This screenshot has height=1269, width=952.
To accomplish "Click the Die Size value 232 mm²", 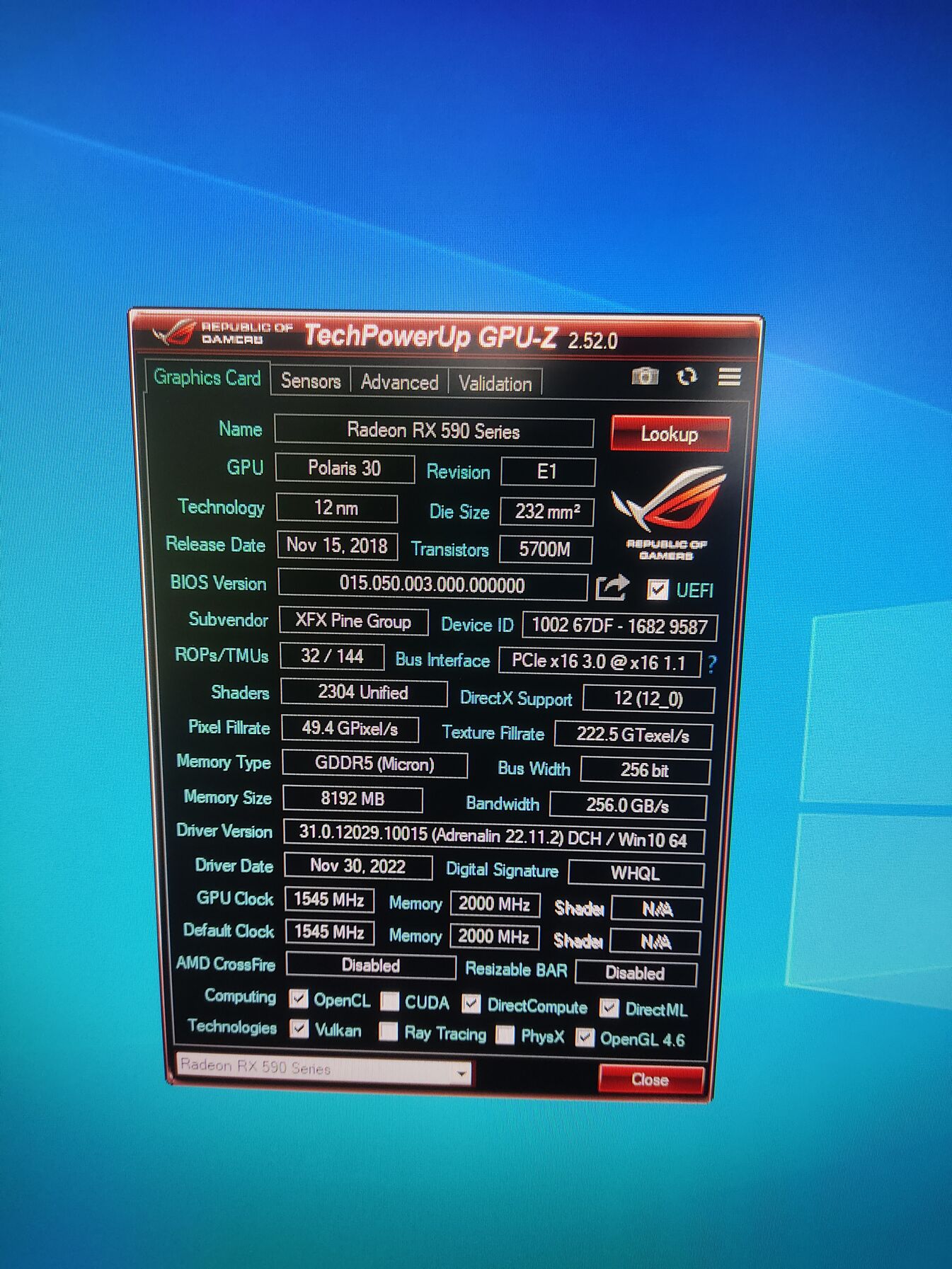I will tap(546, 512).
